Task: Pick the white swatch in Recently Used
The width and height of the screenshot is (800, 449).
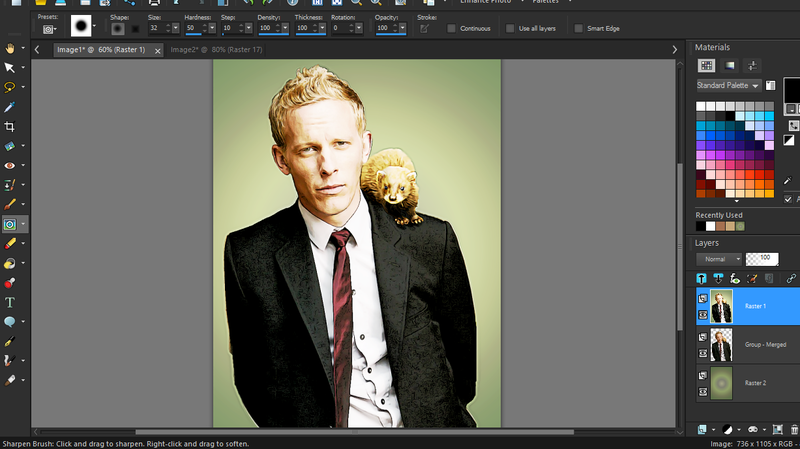Action: click(710, 226)
